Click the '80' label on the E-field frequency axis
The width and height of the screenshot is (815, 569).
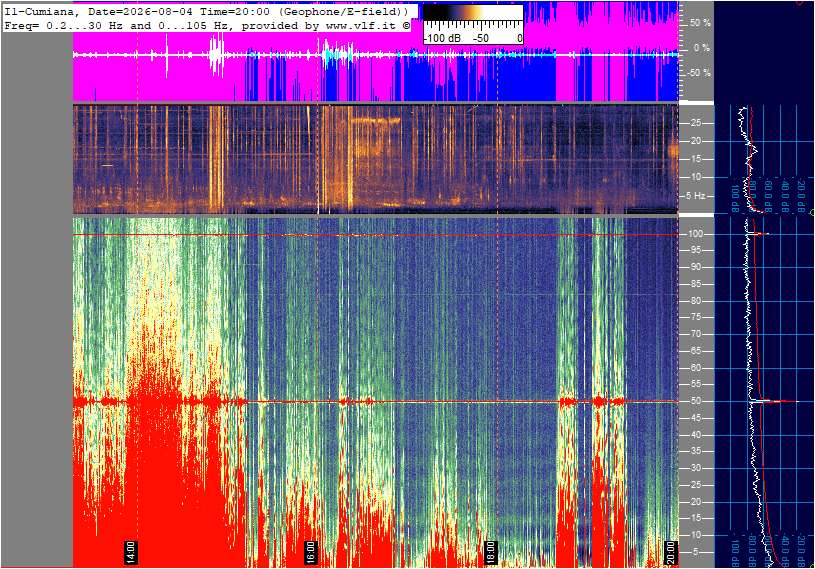(x=694, y=300)
